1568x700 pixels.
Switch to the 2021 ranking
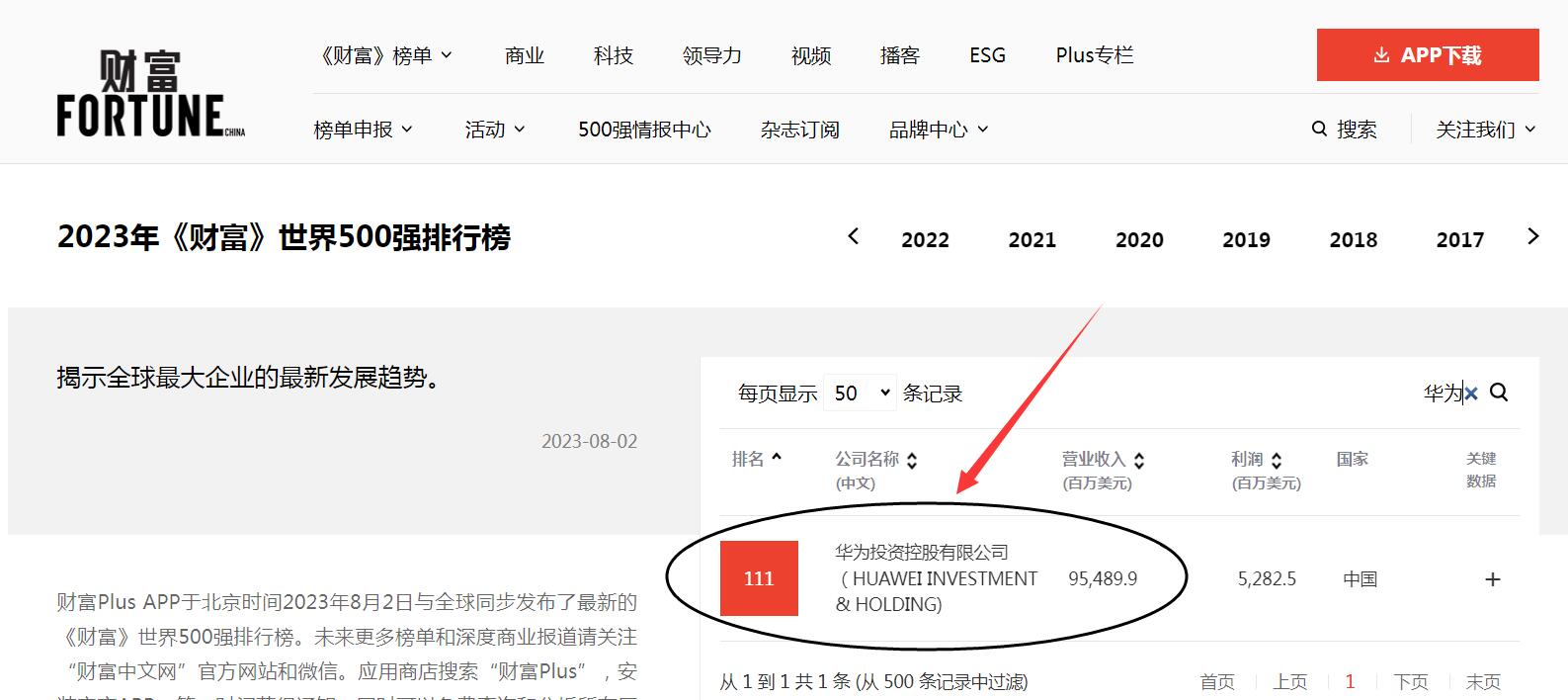[x=1032, y=239]
